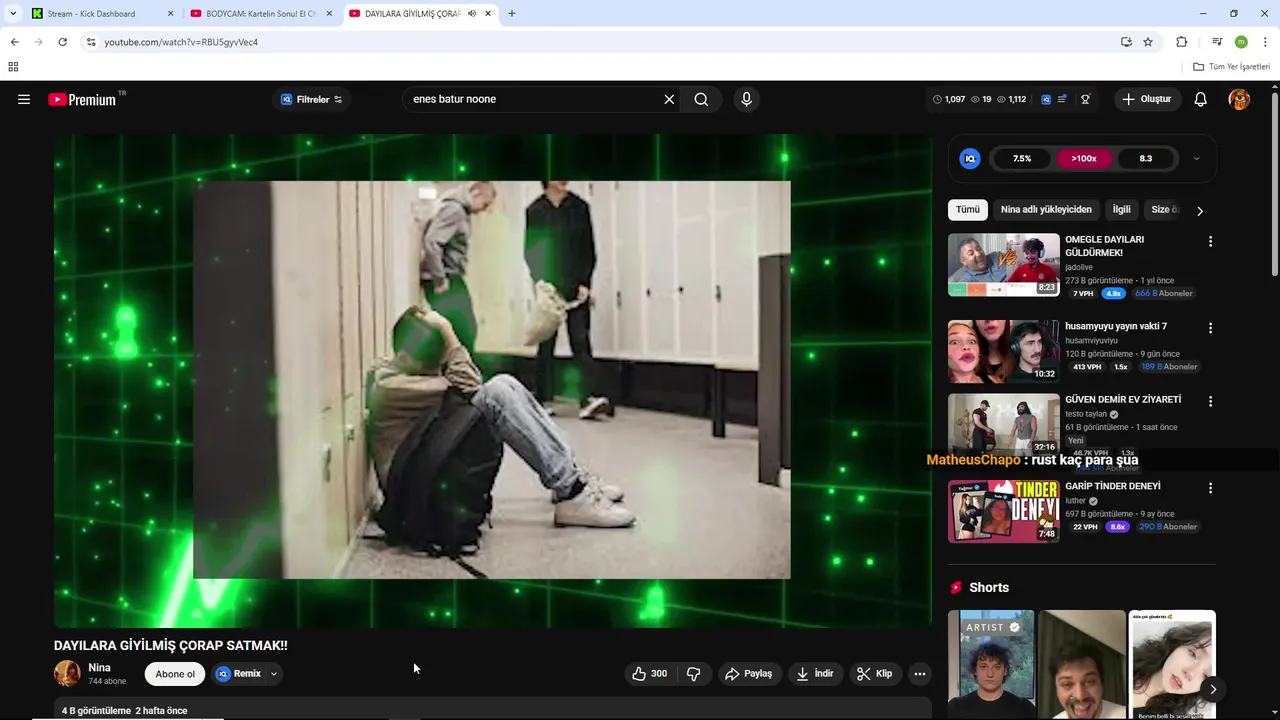The width and height of the screenshot is (1280, 720).
Task: Click the 8.3 vidIQ score pill
Action: 1146,158
